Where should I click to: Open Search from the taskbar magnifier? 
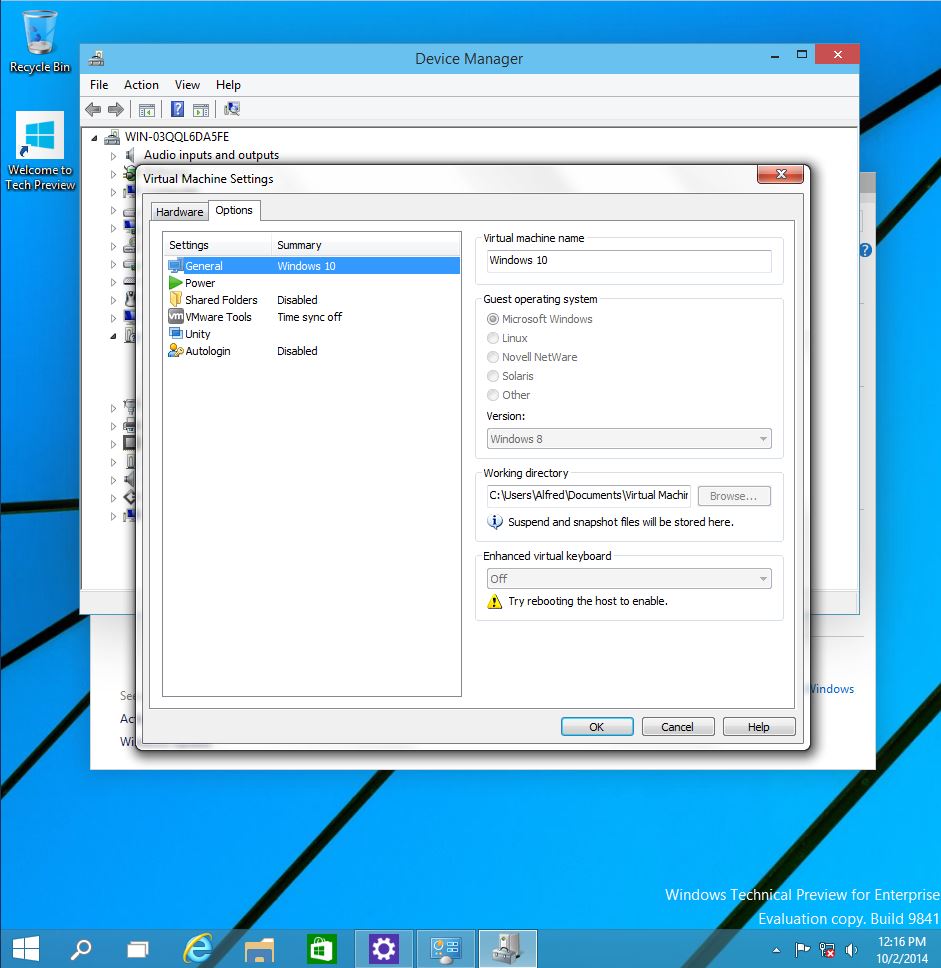click(x=81, y=949)
